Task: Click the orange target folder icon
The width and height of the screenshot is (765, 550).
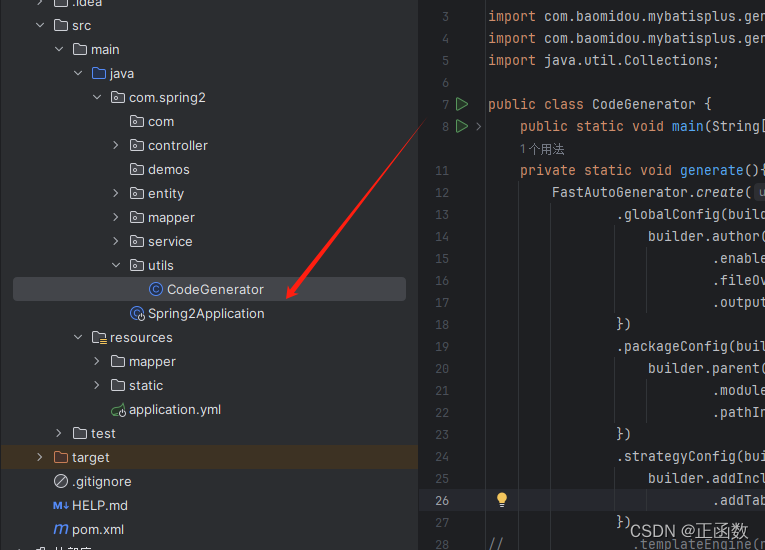Action: pos(60,457)
